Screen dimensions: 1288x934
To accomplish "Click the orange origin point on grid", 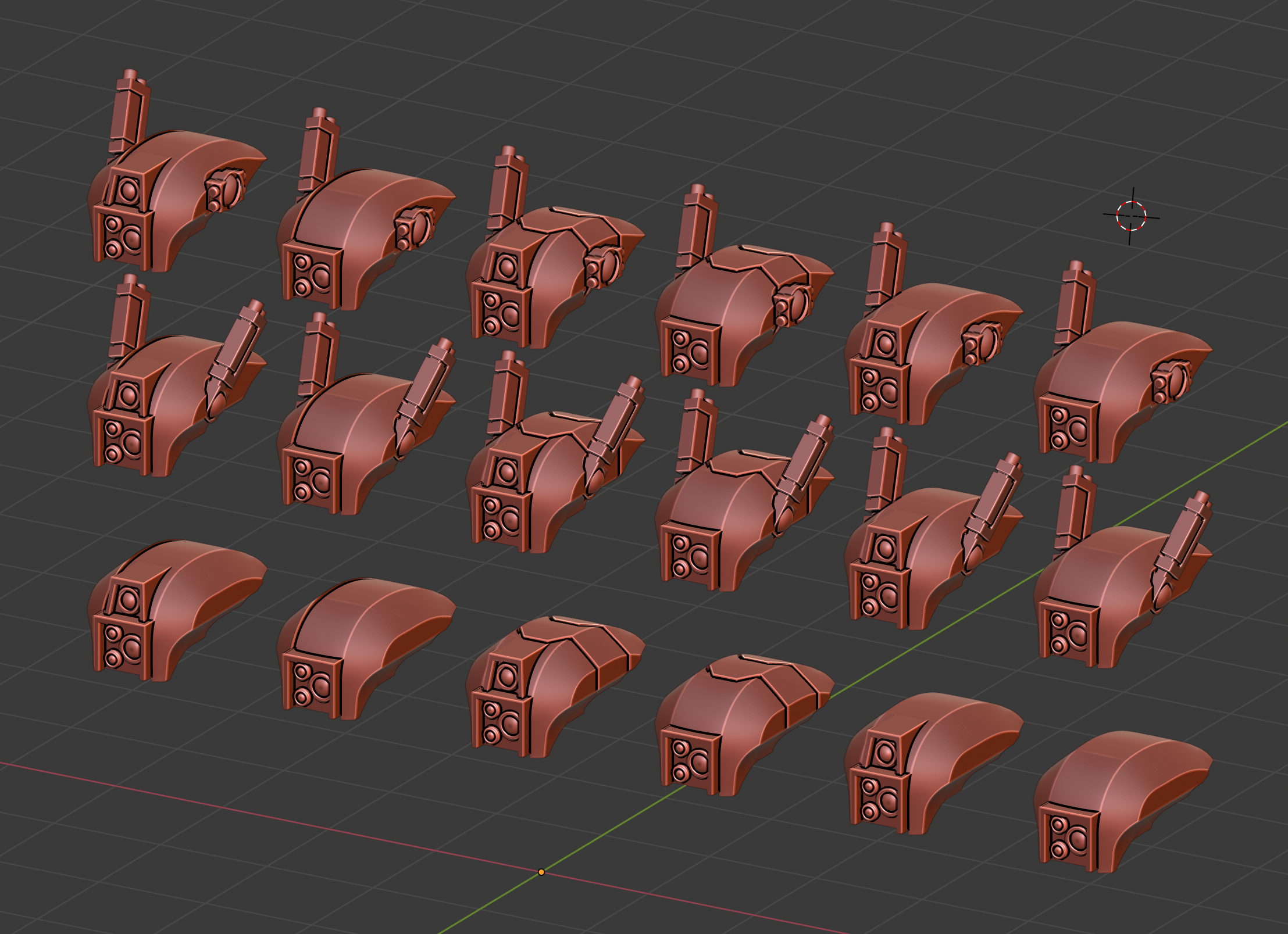I will pos(541,872).
